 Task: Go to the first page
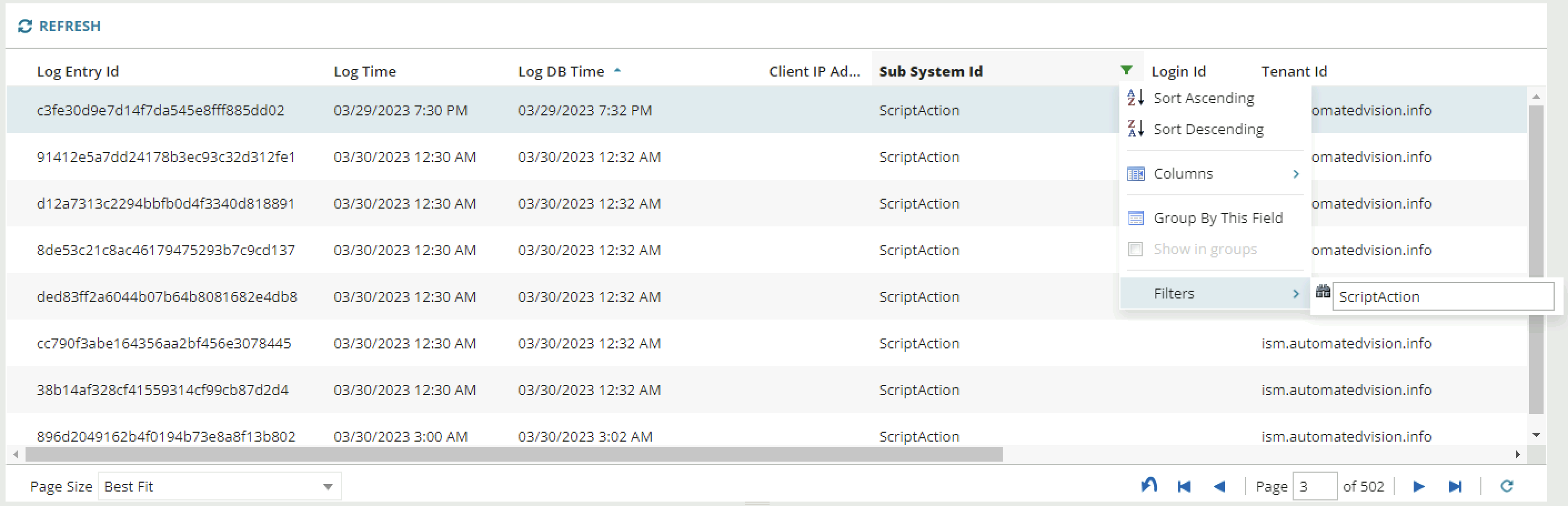pos(1184,487)
